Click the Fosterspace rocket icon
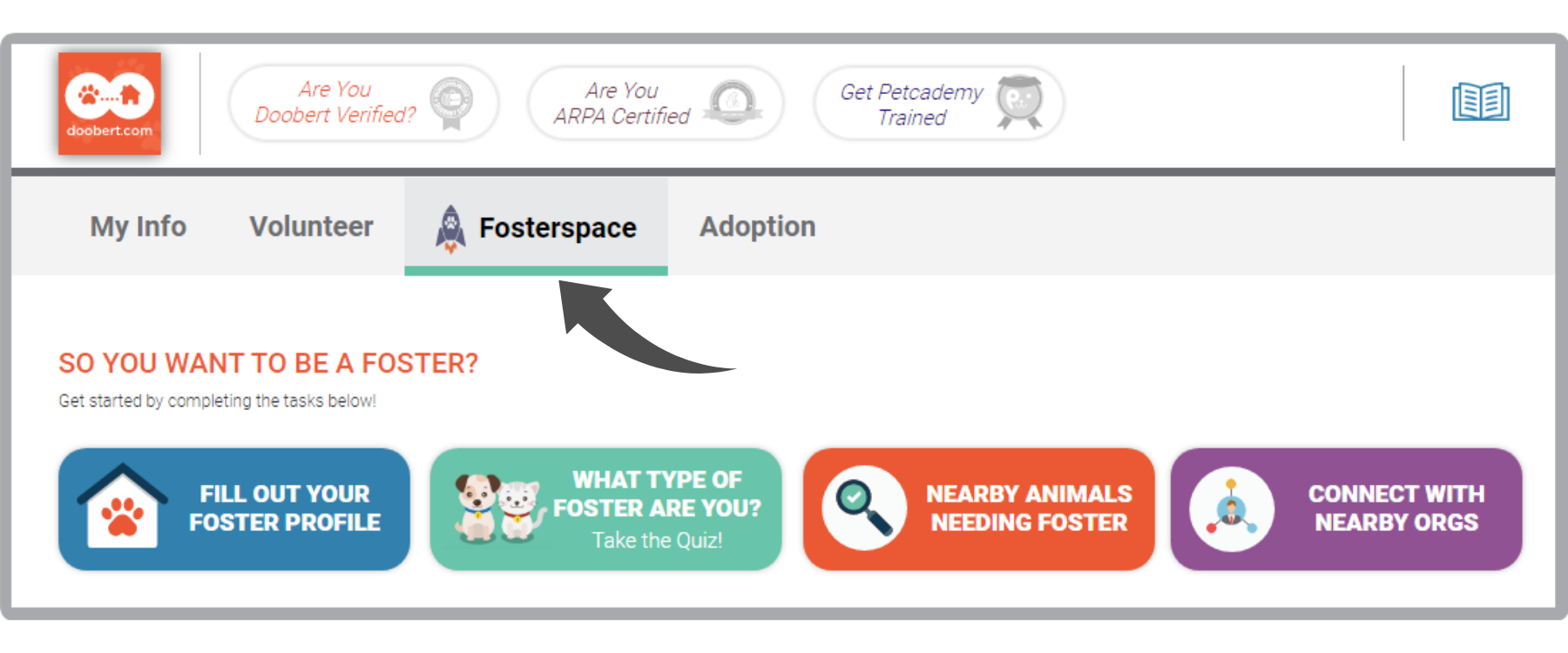This screenshot has height=653, width=1568. click(450, 229)
